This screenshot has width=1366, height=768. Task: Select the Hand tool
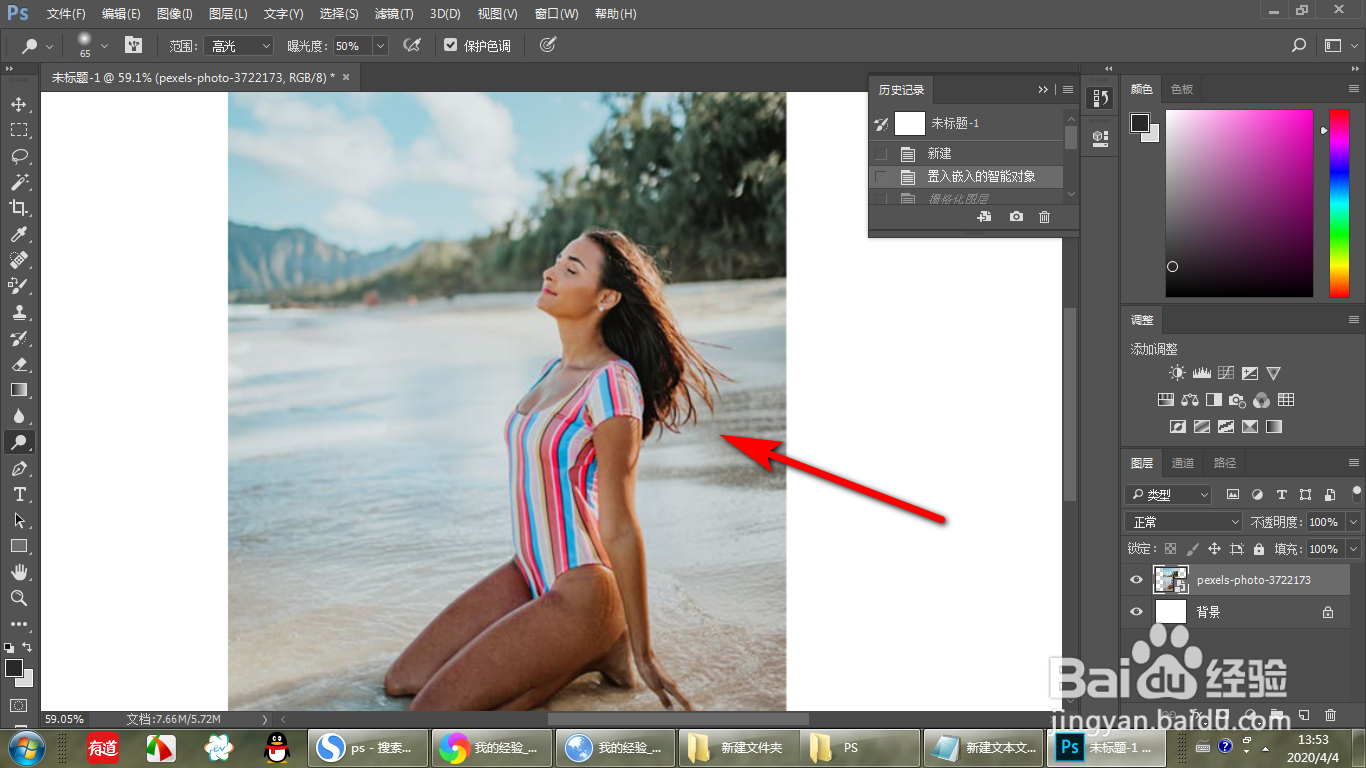[x=19, y=572]
